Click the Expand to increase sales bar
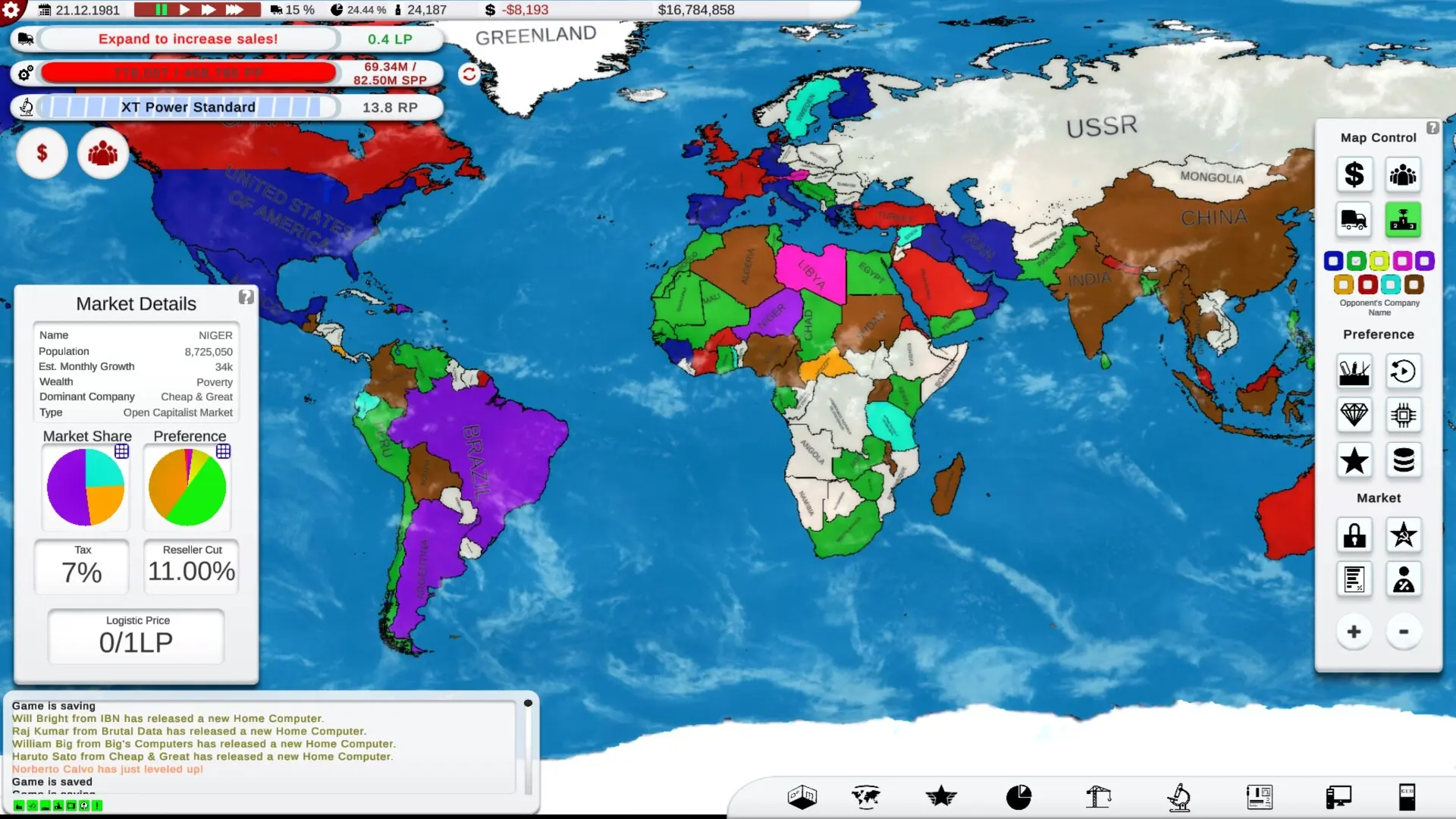This screenshot has width=1456, height=819. (x=188, y=39)
